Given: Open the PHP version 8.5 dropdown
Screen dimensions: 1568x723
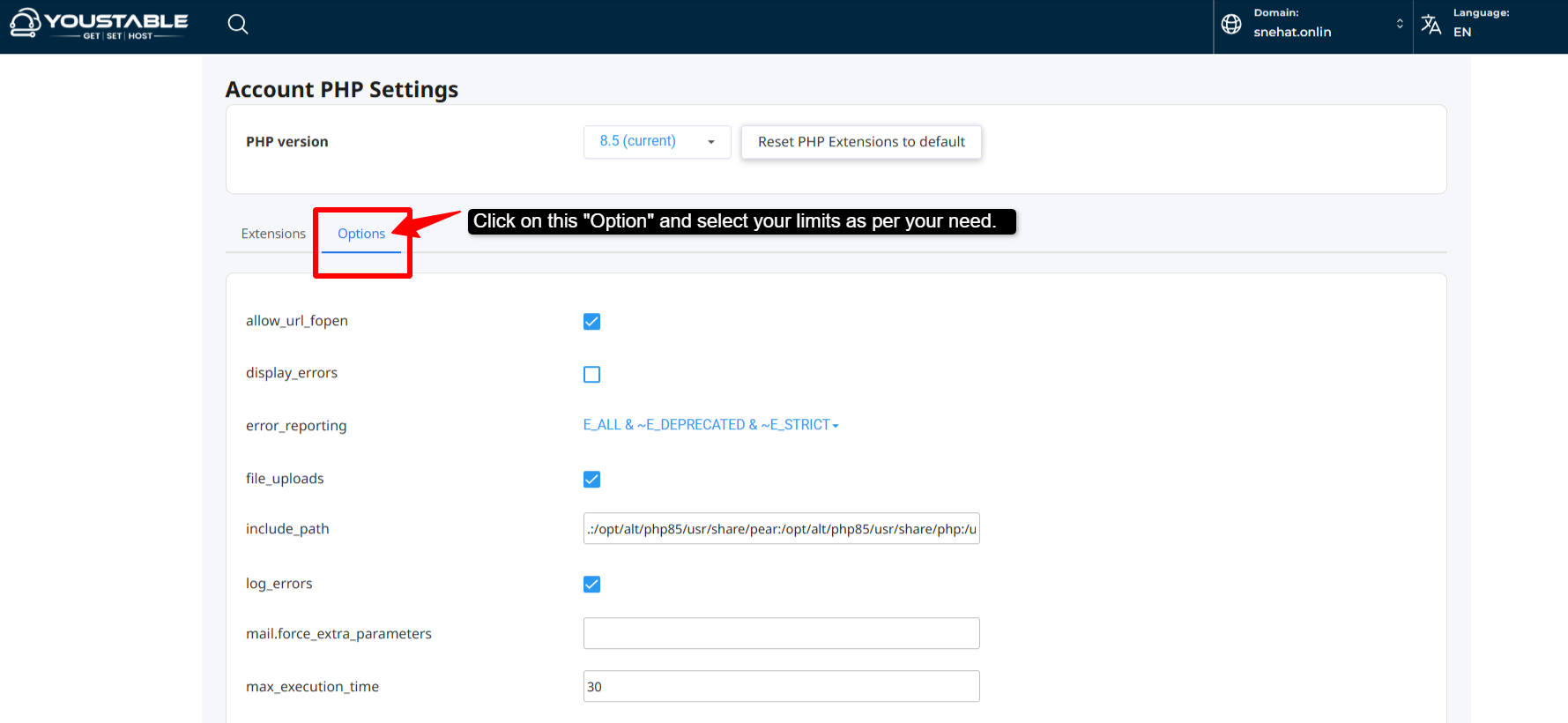Looking at the screenshot, I should click(x=658, y=142).
